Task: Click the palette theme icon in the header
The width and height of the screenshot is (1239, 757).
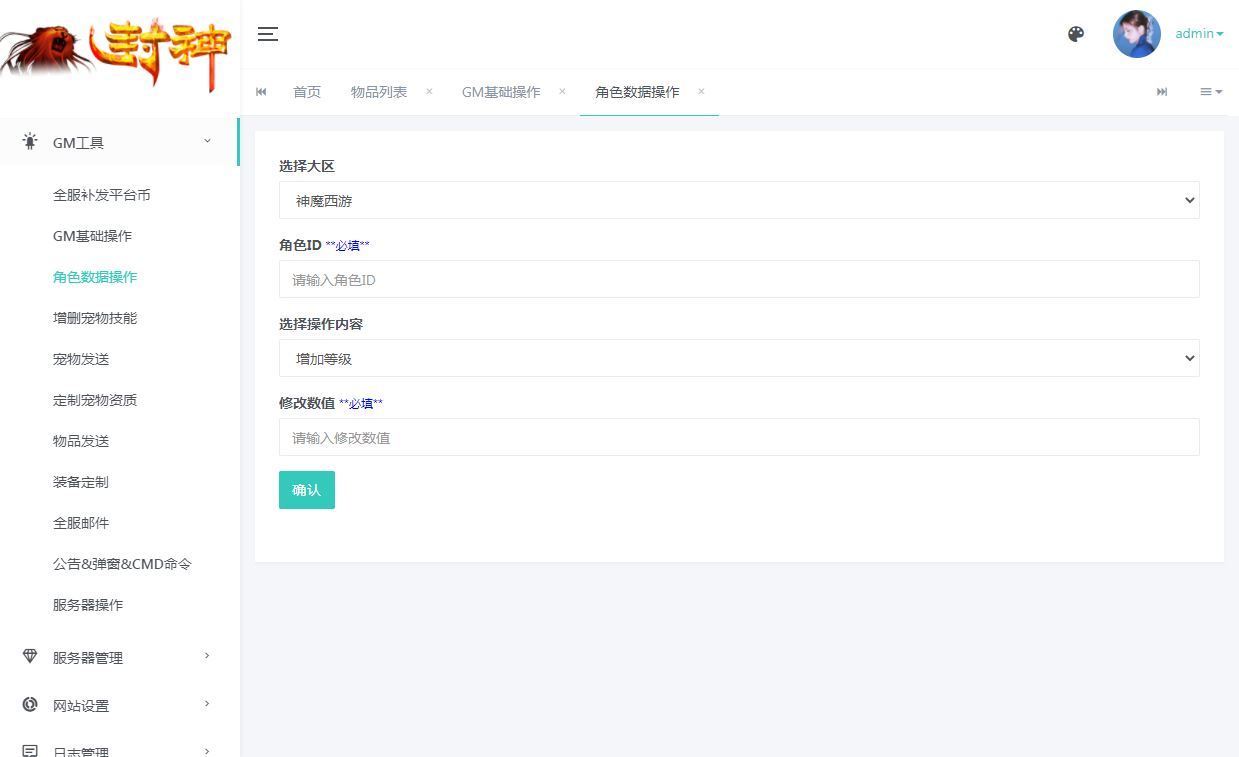Action: [x=1075, y=34]
